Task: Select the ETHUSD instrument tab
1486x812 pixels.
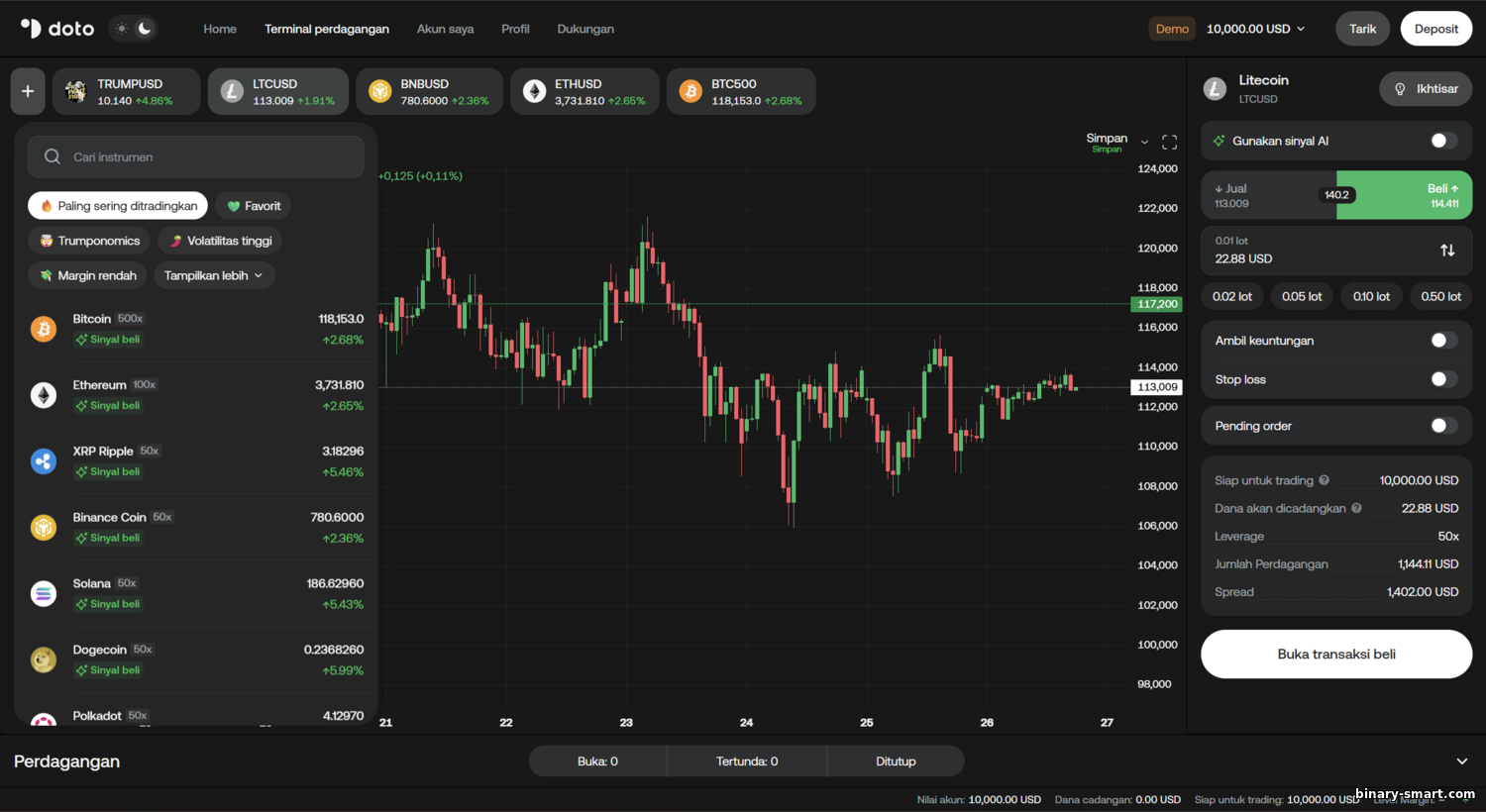Action: coord(584,91)
